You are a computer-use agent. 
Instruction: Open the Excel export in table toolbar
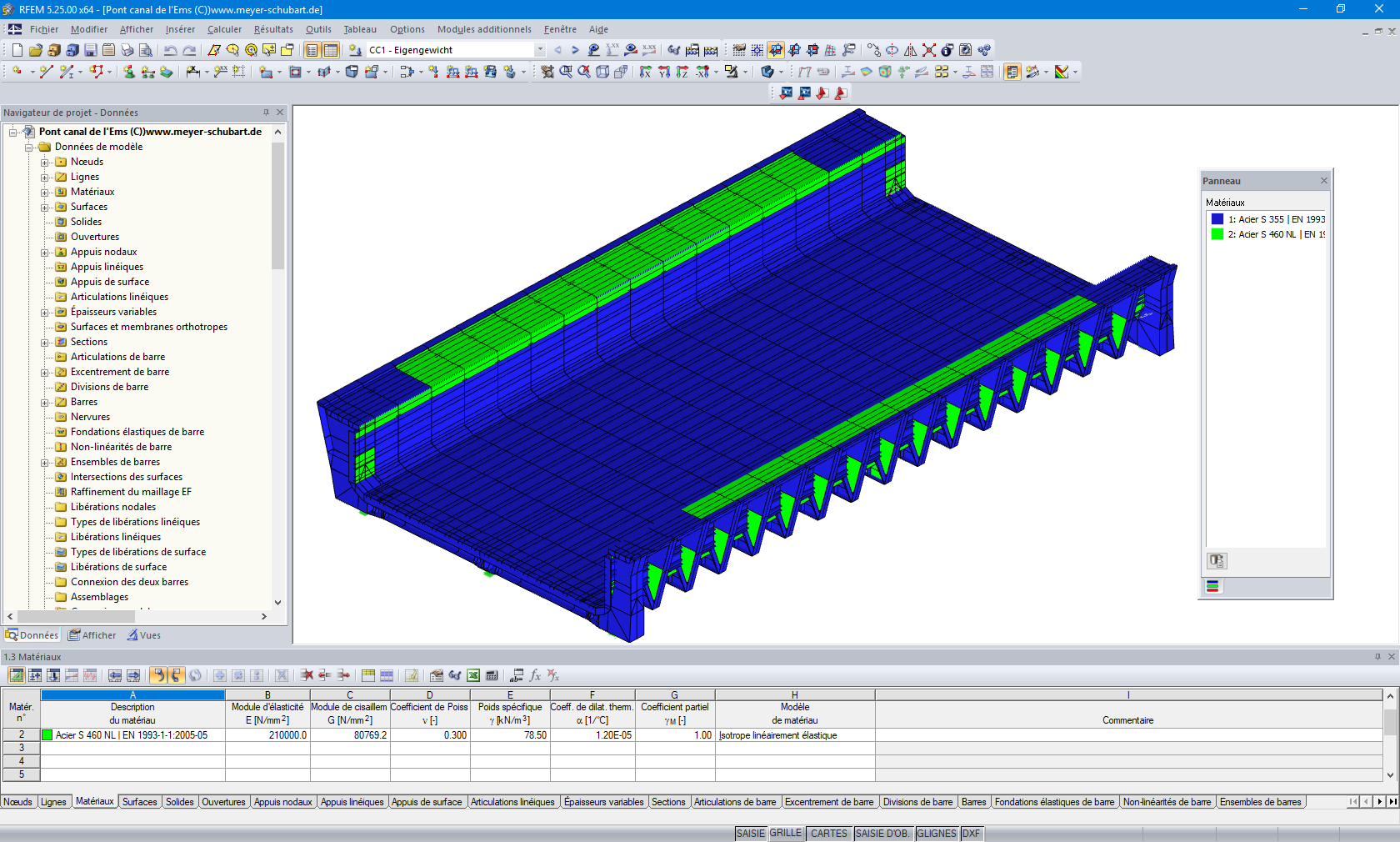(473, 675)
